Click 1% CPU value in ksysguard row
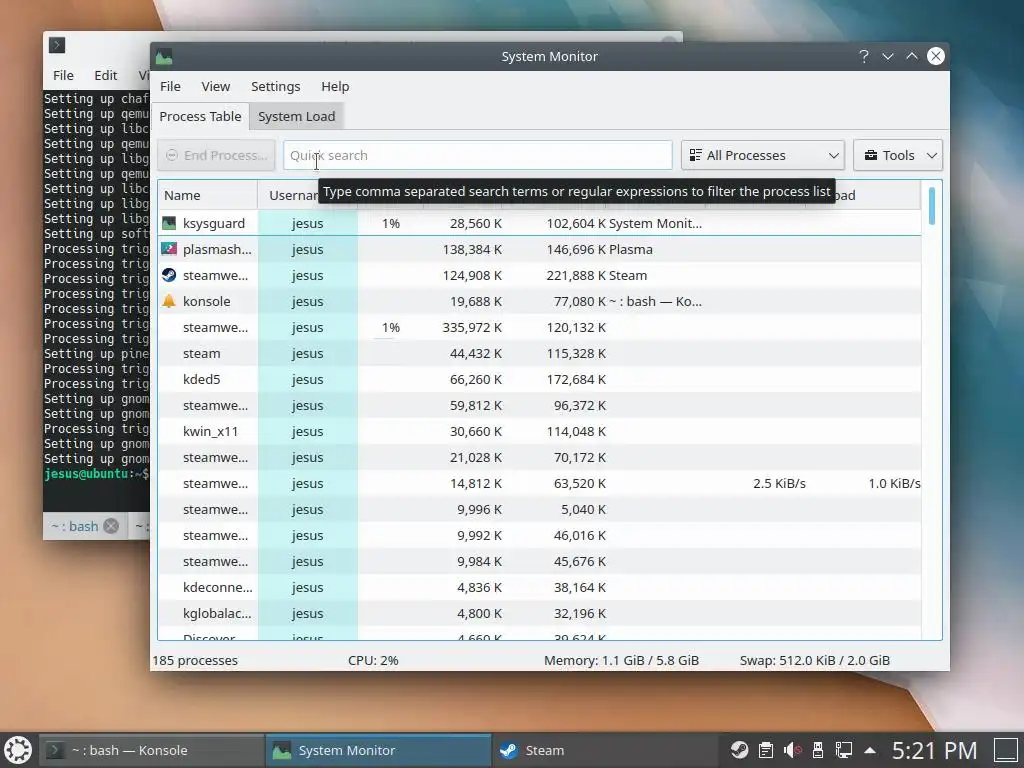This screenshot has height=768, width=1024. pos(391,223)
